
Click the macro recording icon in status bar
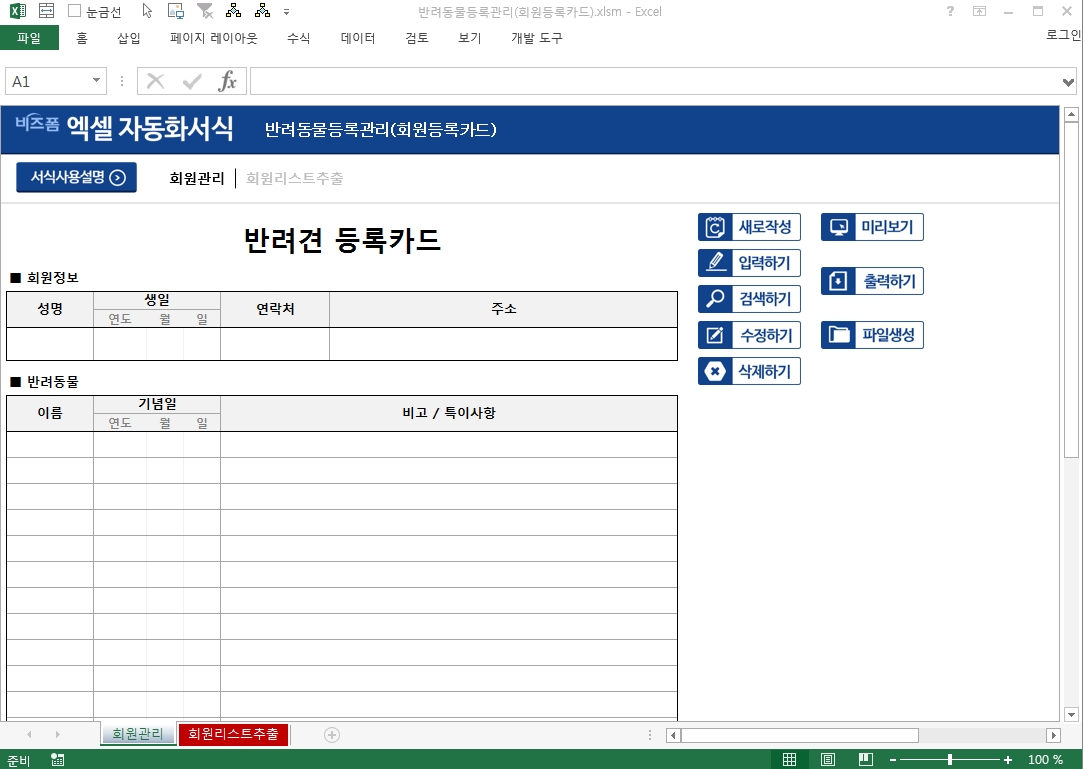tap(57, 760)
